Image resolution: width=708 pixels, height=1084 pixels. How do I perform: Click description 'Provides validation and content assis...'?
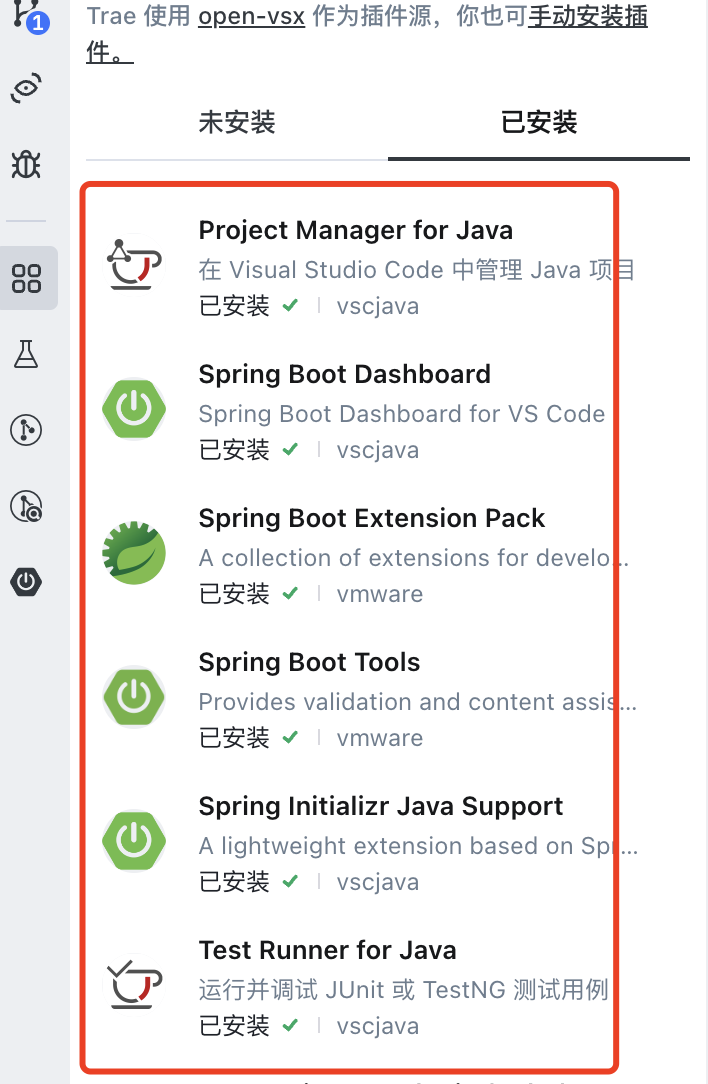point(418,702)
